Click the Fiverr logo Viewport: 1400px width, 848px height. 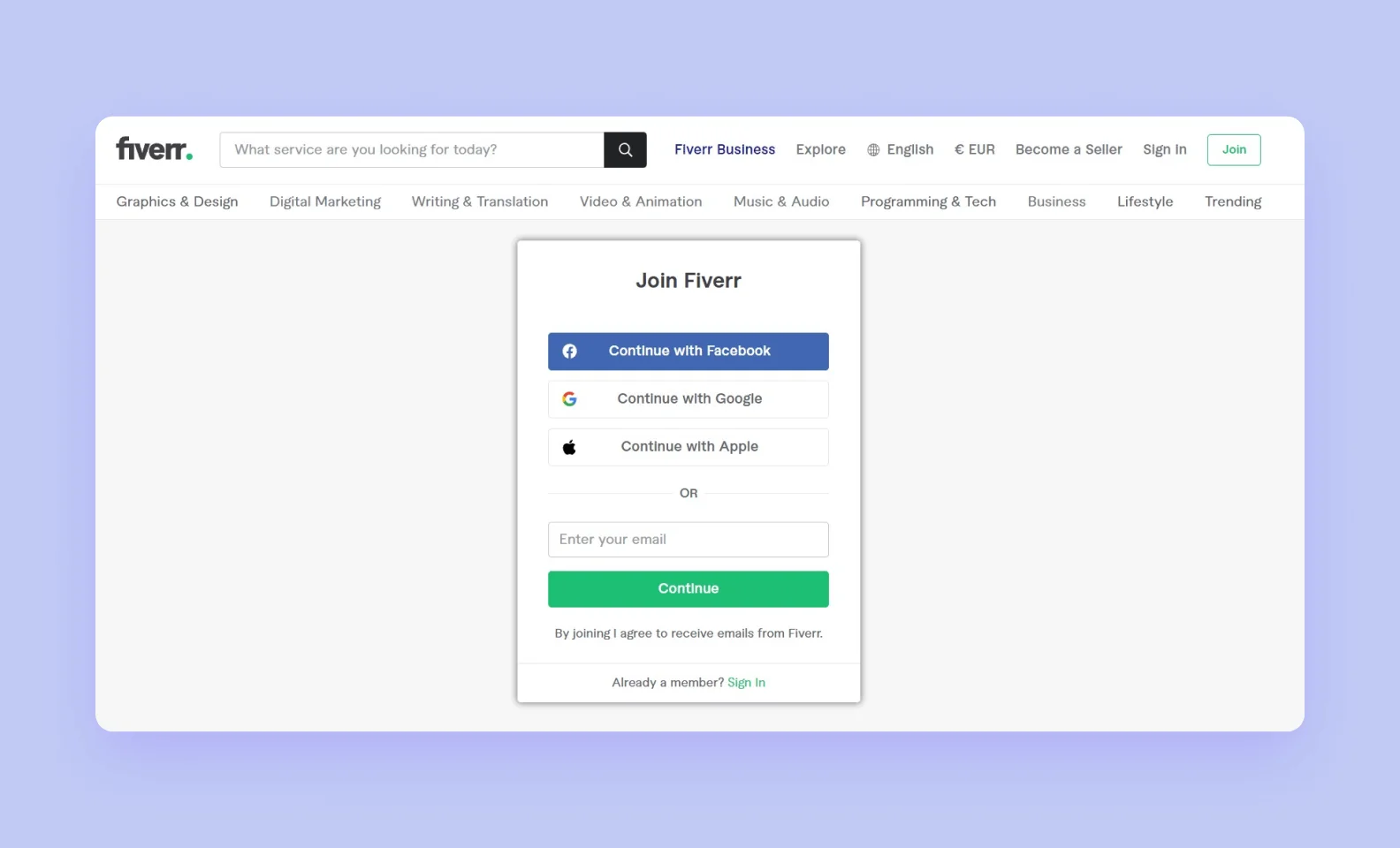click(154, 149)
